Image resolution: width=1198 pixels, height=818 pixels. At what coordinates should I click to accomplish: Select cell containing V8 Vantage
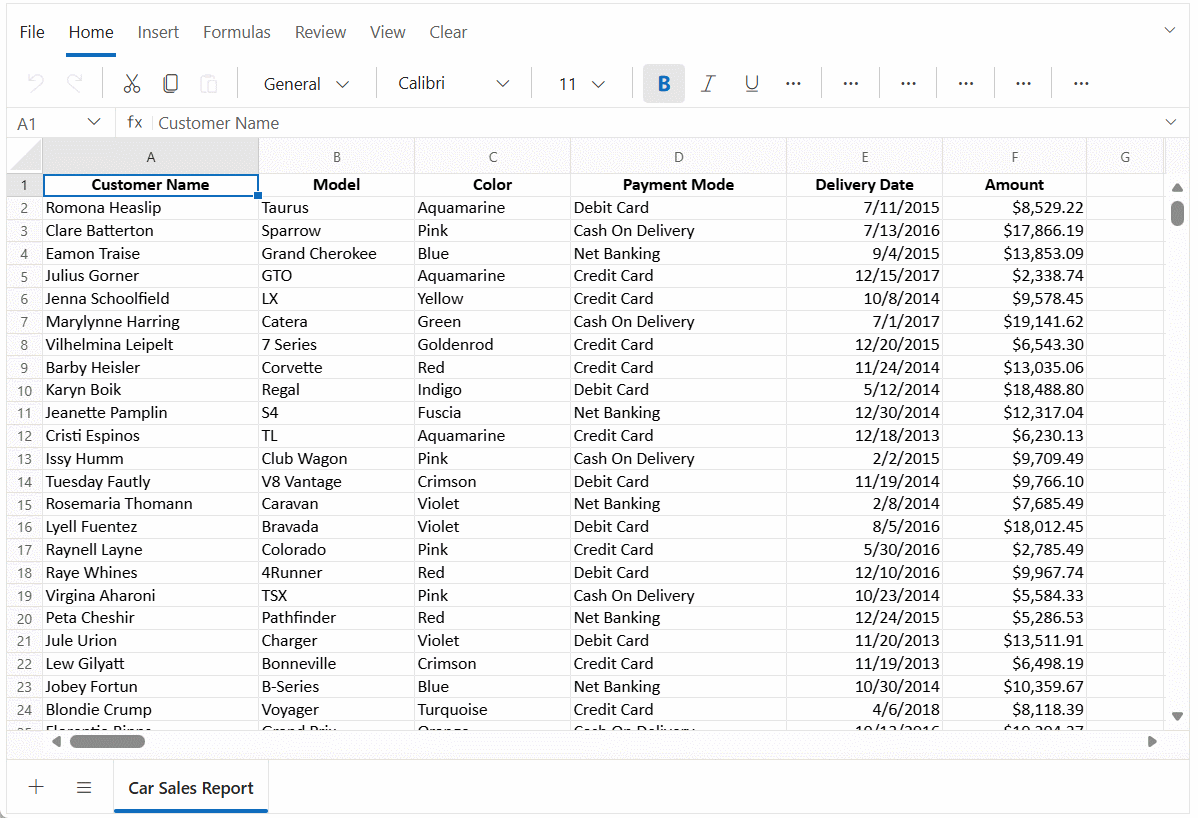(336, 481)
